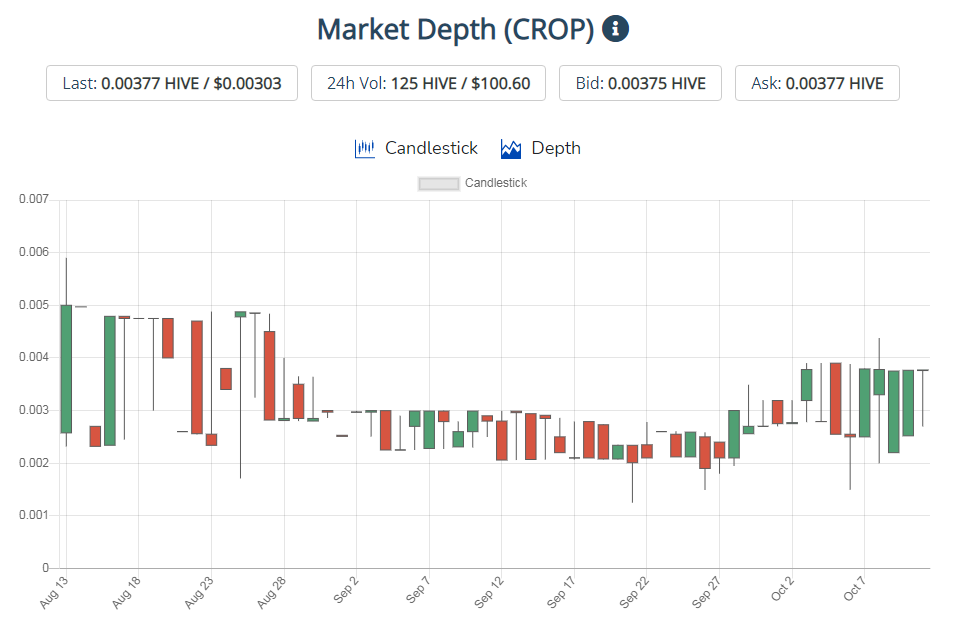Click the info icon next to Market Depth
The image size is (978, 626).
(x=615, y=29)
